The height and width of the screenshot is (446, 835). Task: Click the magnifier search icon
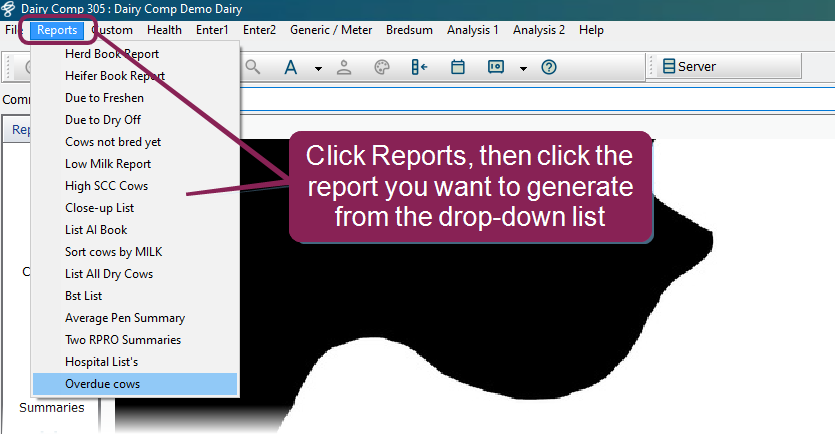253,67
